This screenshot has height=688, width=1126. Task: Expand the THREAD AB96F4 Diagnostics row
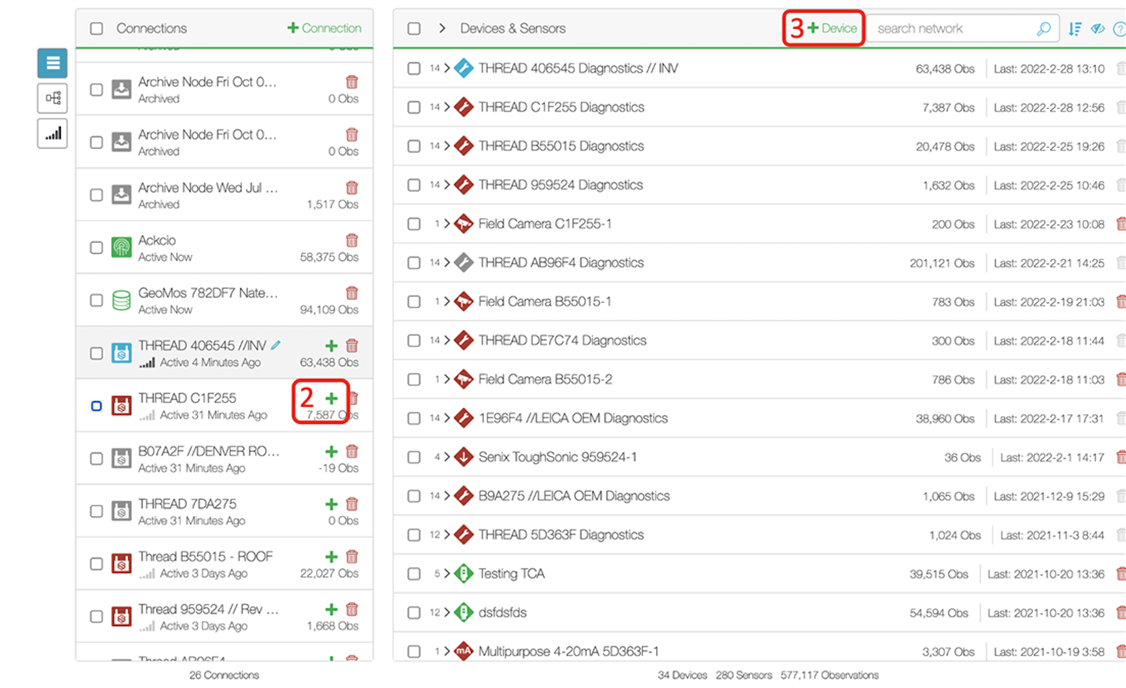tap(447, 262)
